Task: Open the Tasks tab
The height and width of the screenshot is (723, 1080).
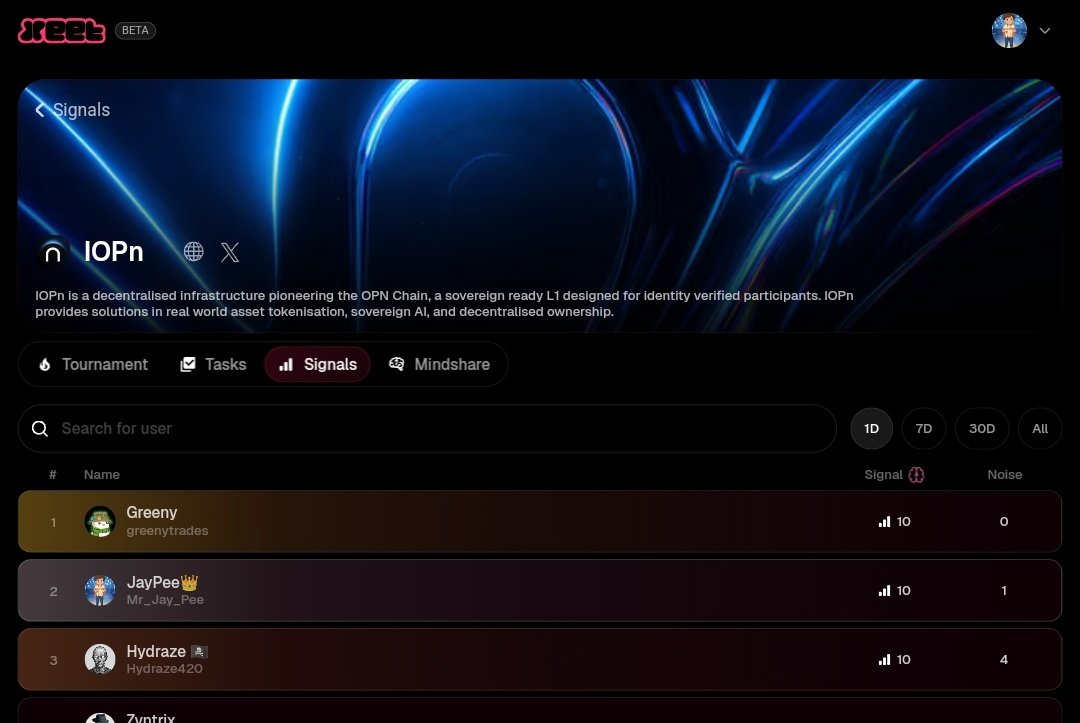Action: point(213,364)
